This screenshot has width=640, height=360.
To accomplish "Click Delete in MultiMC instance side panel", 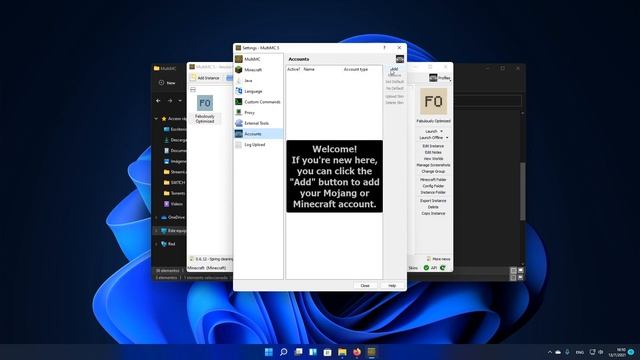I will 433,207.
